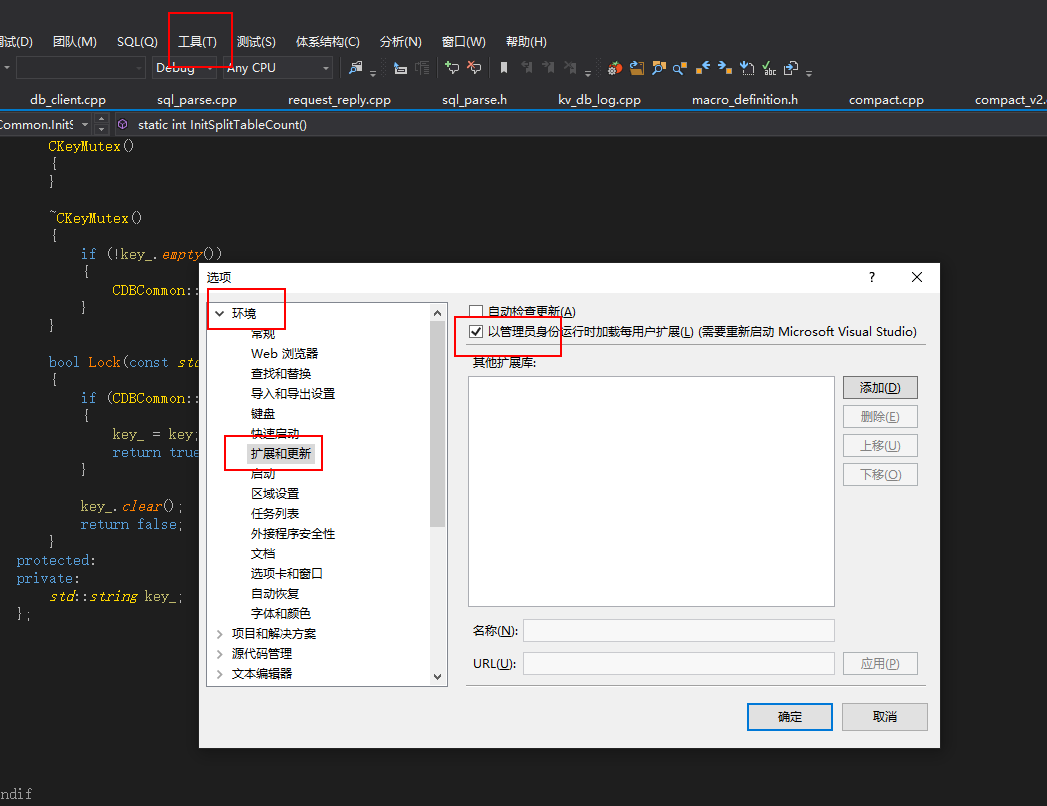This screenshot has height=806, width=1047.
Task: Collapse the 环境 tree node
Action: click(x=219, y=313)
